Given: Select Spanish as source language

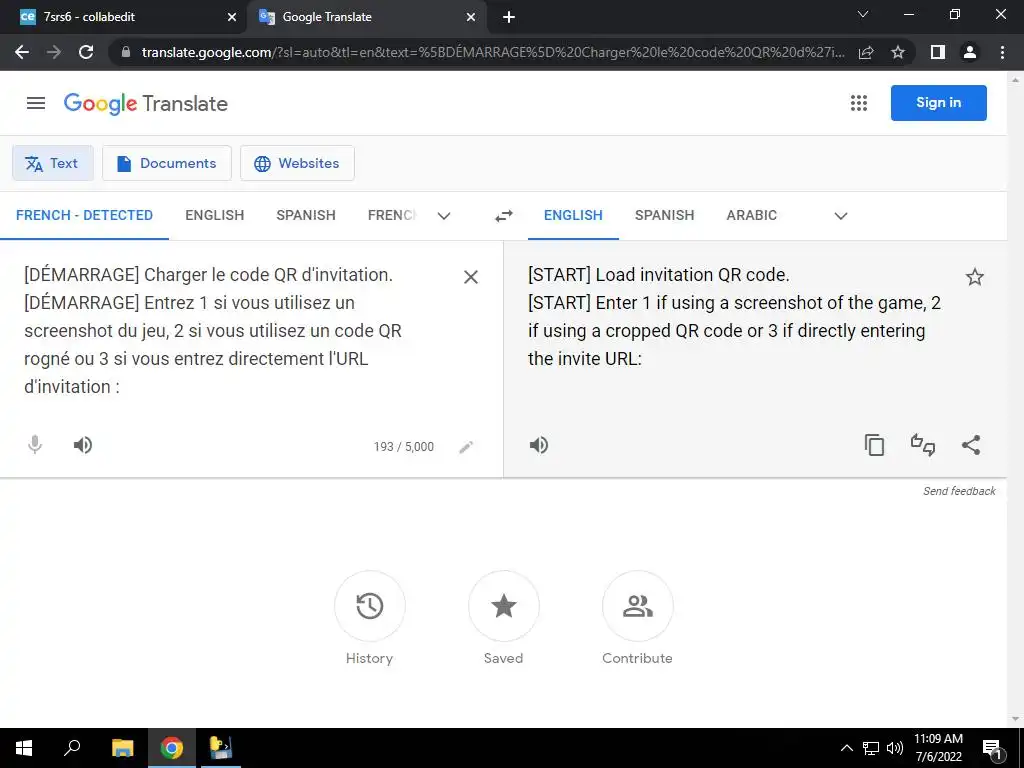Looking at the screenshot, I should (306, 216).
